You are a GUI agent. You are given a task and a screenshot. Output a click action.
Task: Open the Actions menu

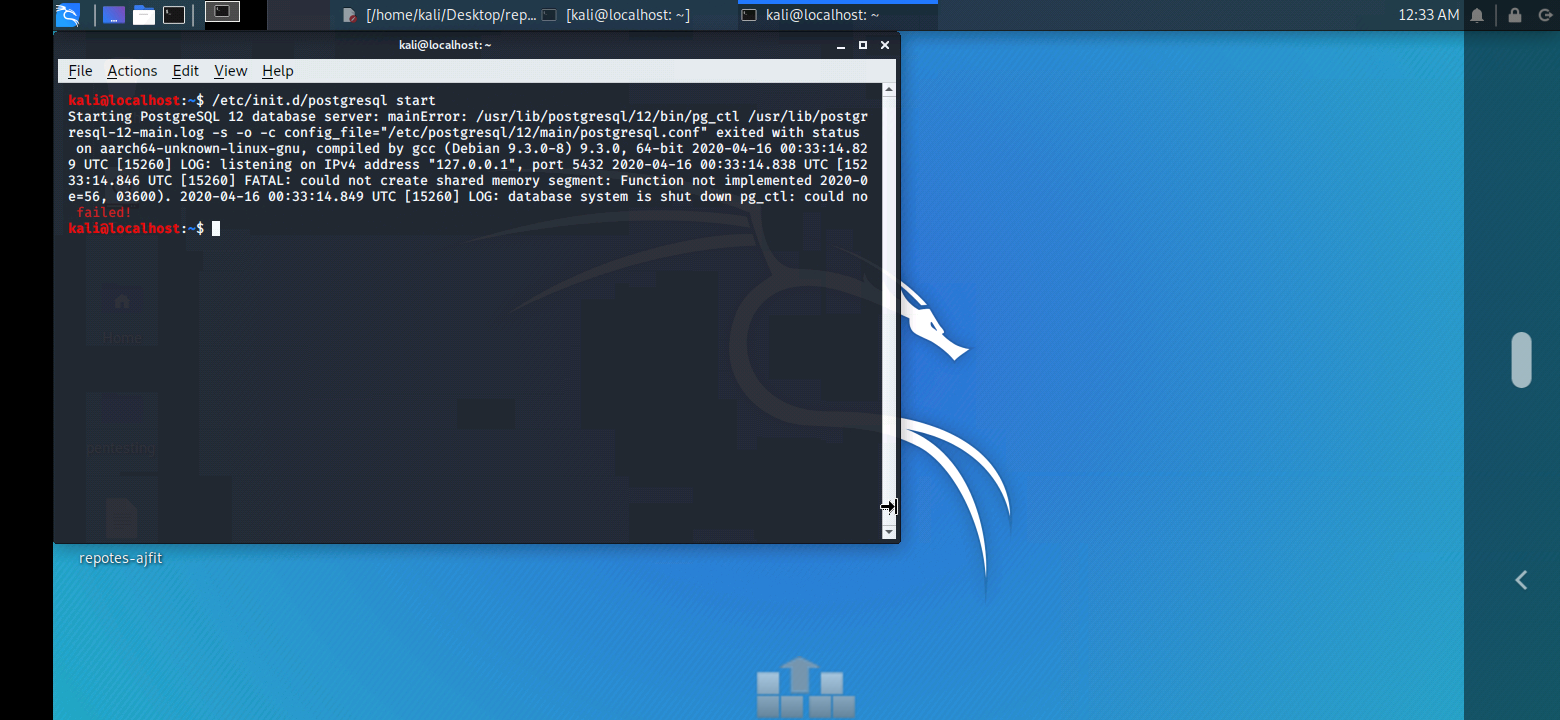(x=132, y=71)
